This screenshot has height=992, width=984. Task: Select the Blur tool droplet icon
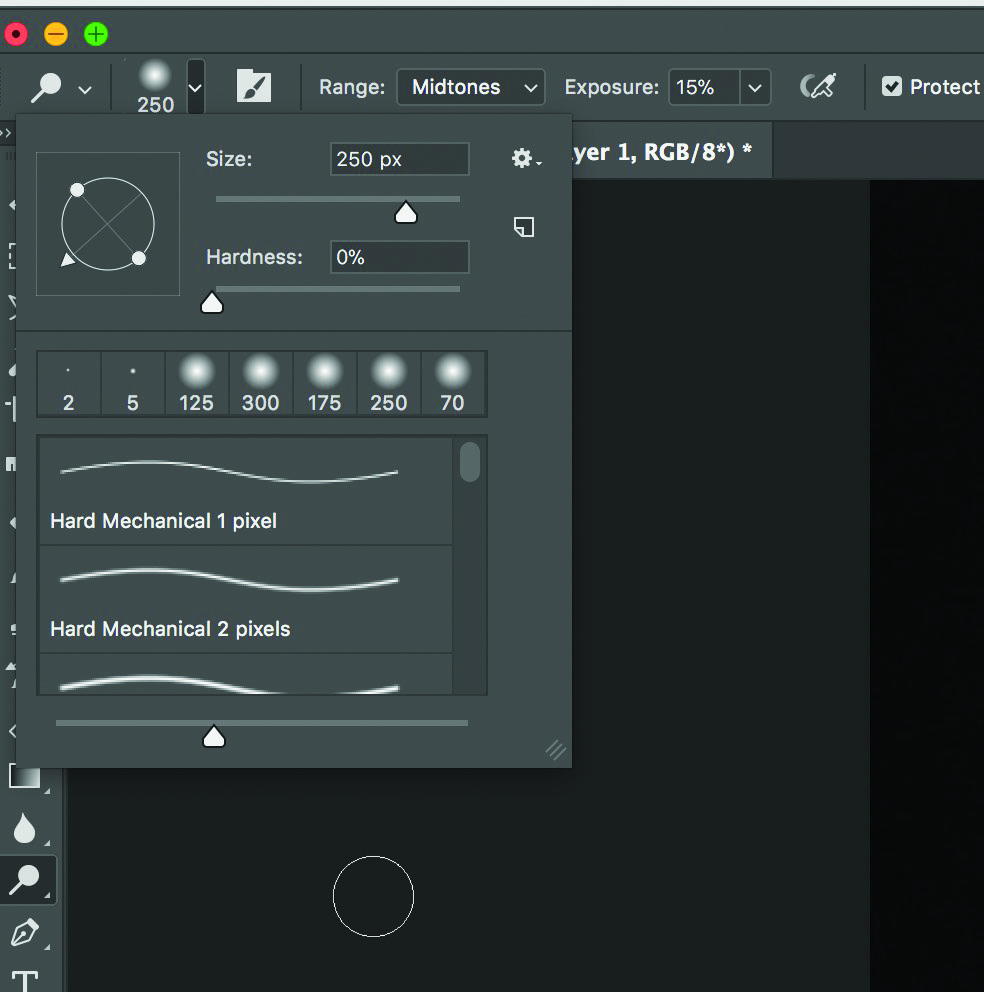24,828
